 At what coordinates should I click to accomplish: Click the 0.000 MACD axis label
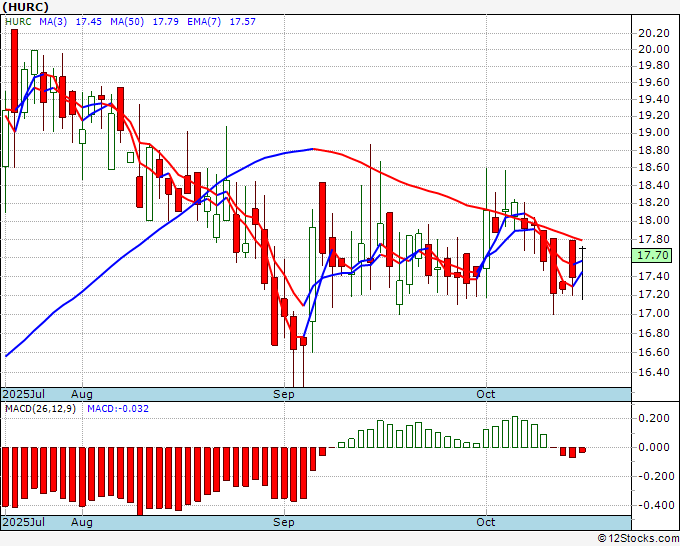[x=654, y=447]
